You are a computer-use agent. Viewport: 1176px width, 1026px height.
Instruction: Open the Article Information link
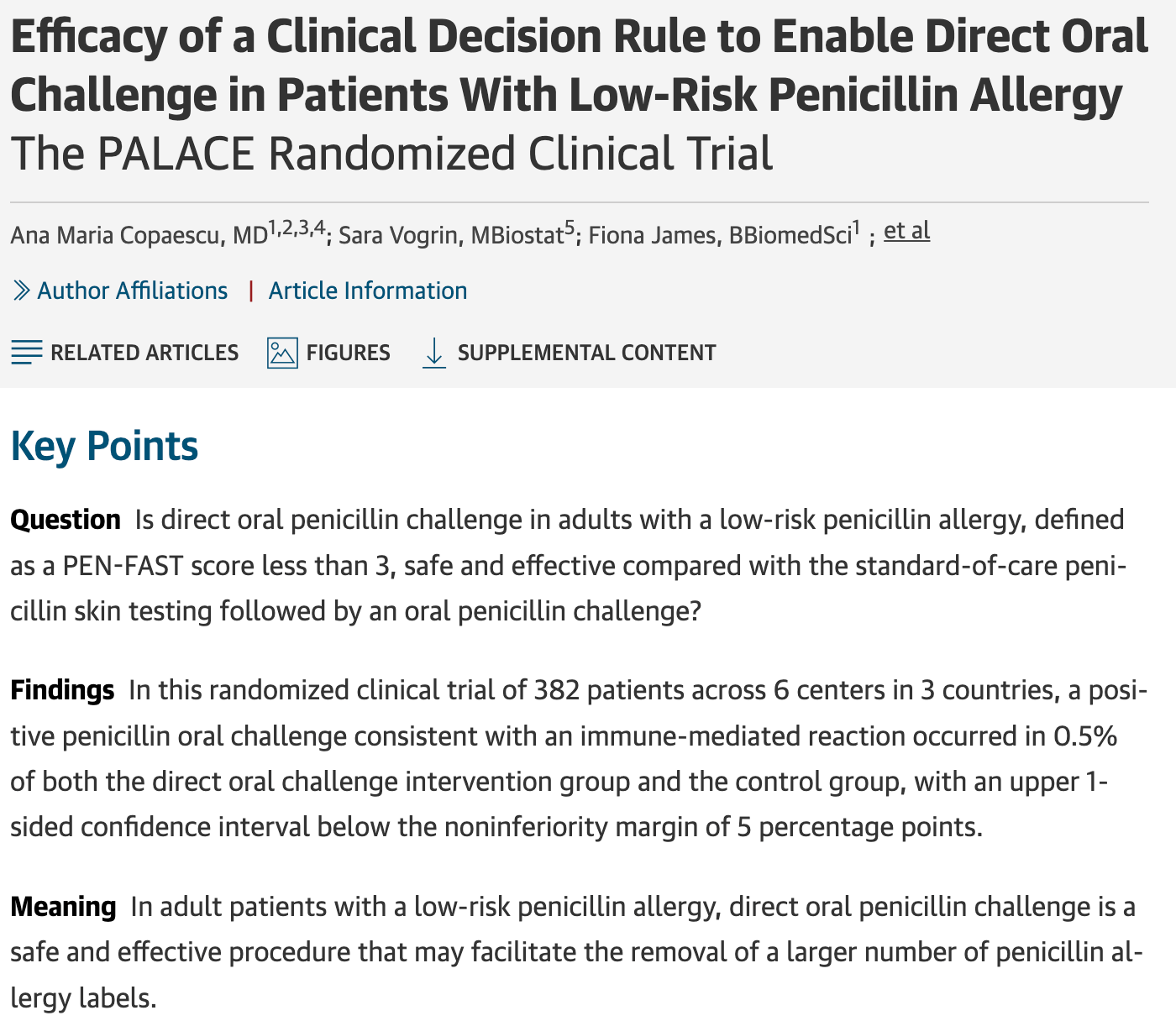[367, 291]
